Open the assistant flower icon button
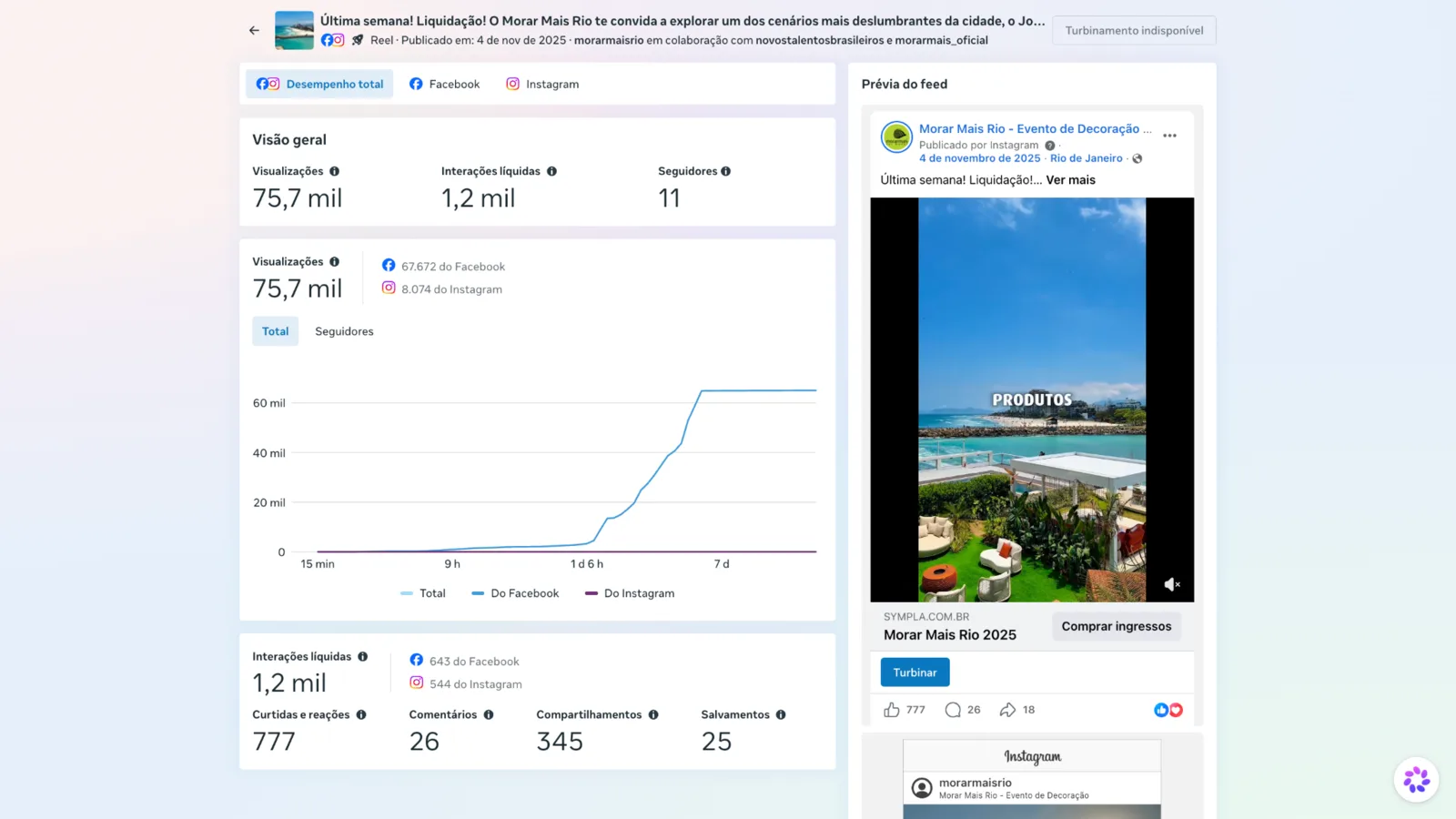Image resolution: width=1456 pixels, height=819 pixels. [1416, 780]
